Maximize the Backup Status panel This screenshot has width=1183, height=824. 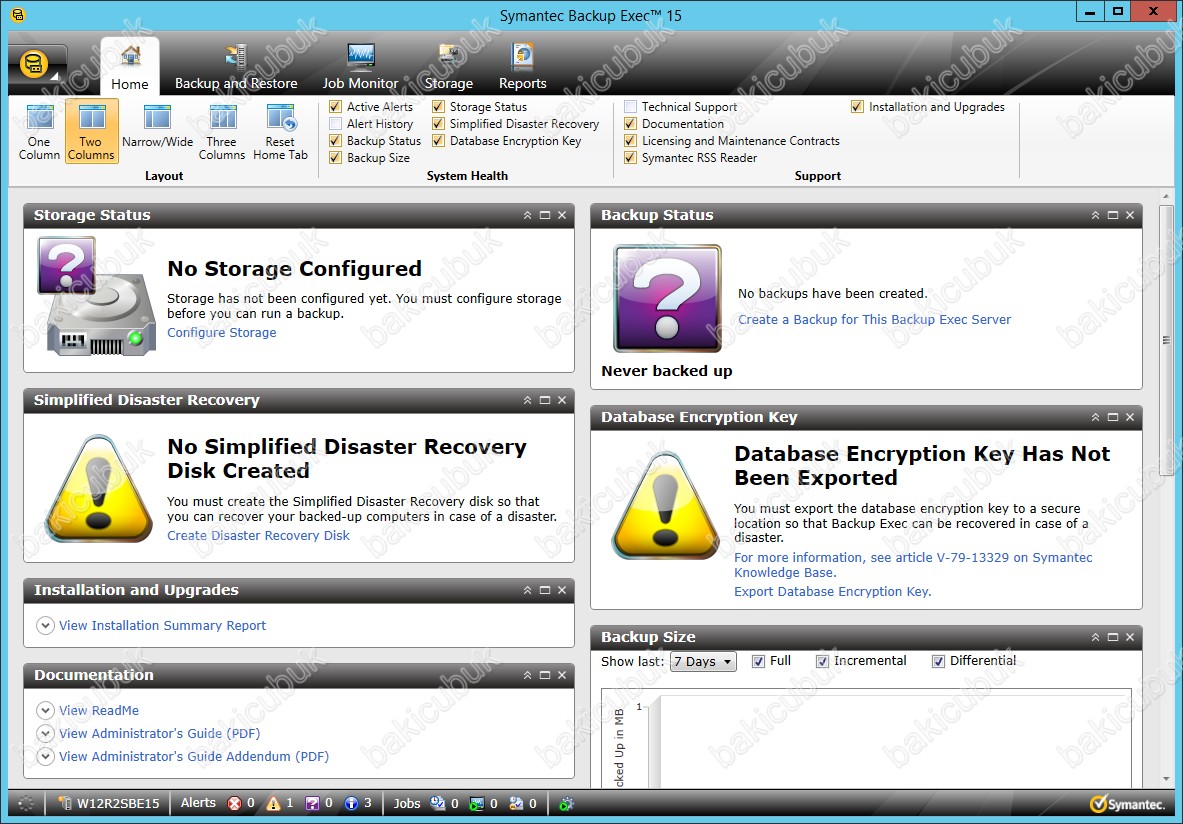(1113, 215)
